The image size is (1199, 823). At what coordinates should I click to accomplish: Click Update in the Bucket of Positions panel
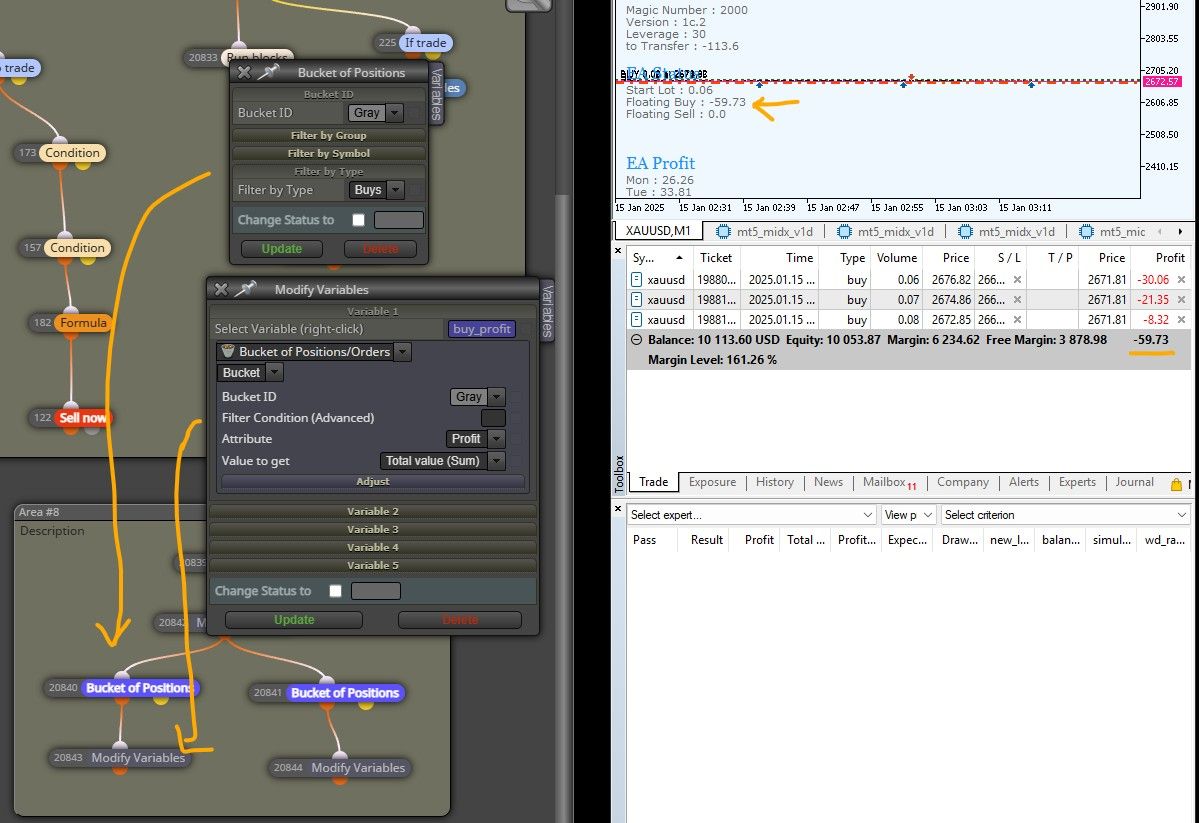[x=281, y=249]
